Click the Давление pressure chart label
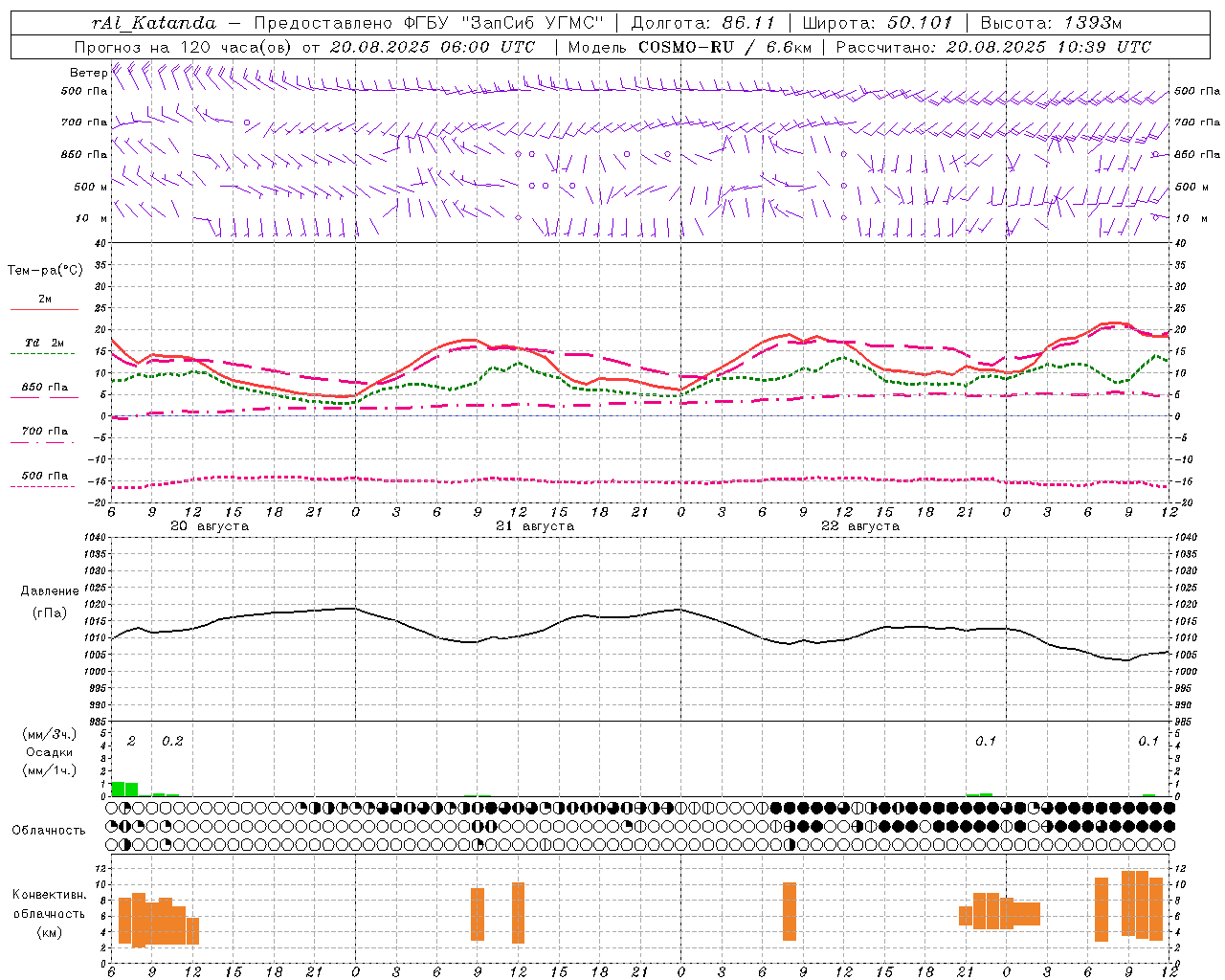This screenshot has height=980, width=1225. pos(50,591)
